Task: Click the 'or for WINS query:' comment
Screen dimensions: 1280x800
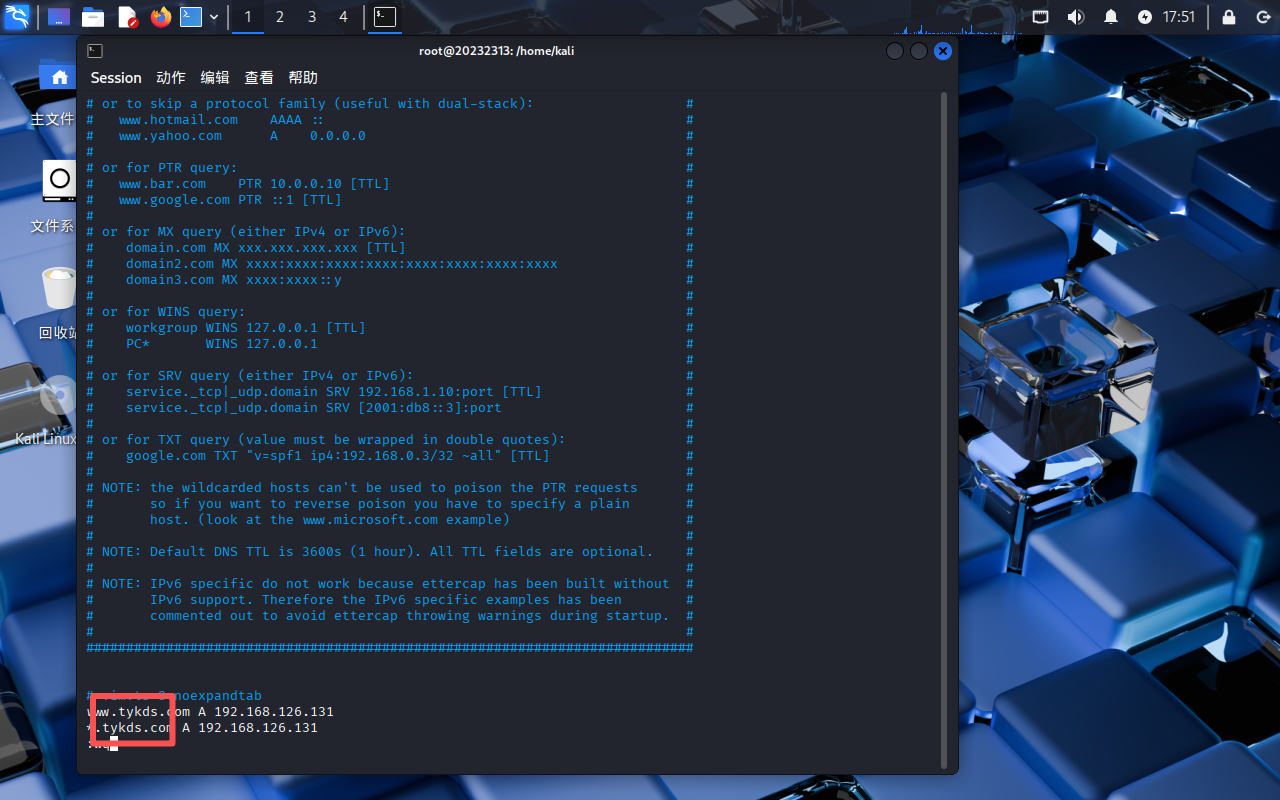Action: point(174,312)
